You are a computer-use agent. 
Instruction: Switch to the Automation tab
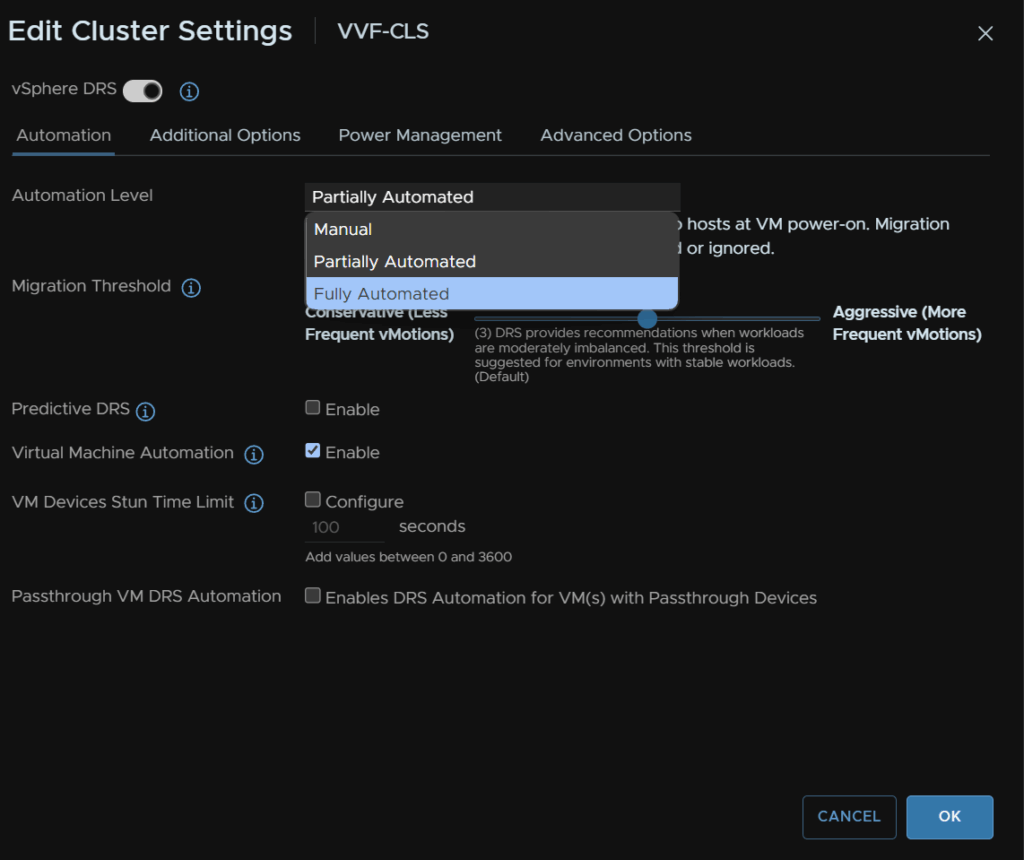point(63,135)
